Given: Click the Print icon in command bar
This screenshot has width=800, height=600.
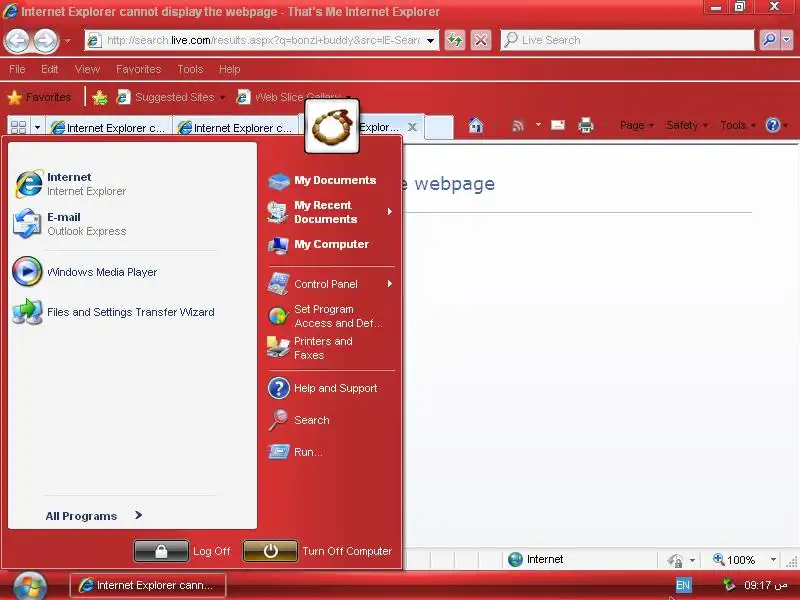Looking at the screenshot, I should click(x=586, y=125).
